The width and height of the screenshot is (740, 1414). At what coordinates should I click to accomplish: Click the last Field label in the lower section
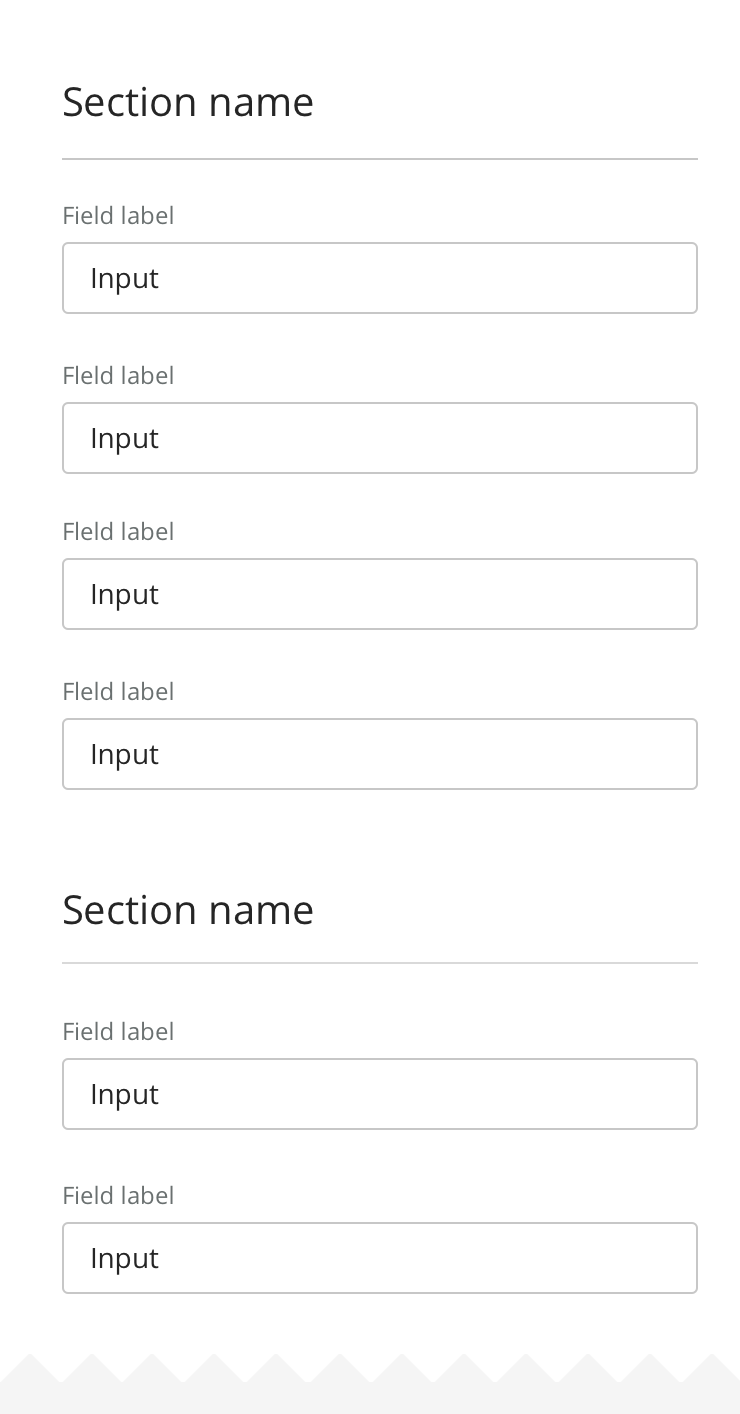point(118,1196)
